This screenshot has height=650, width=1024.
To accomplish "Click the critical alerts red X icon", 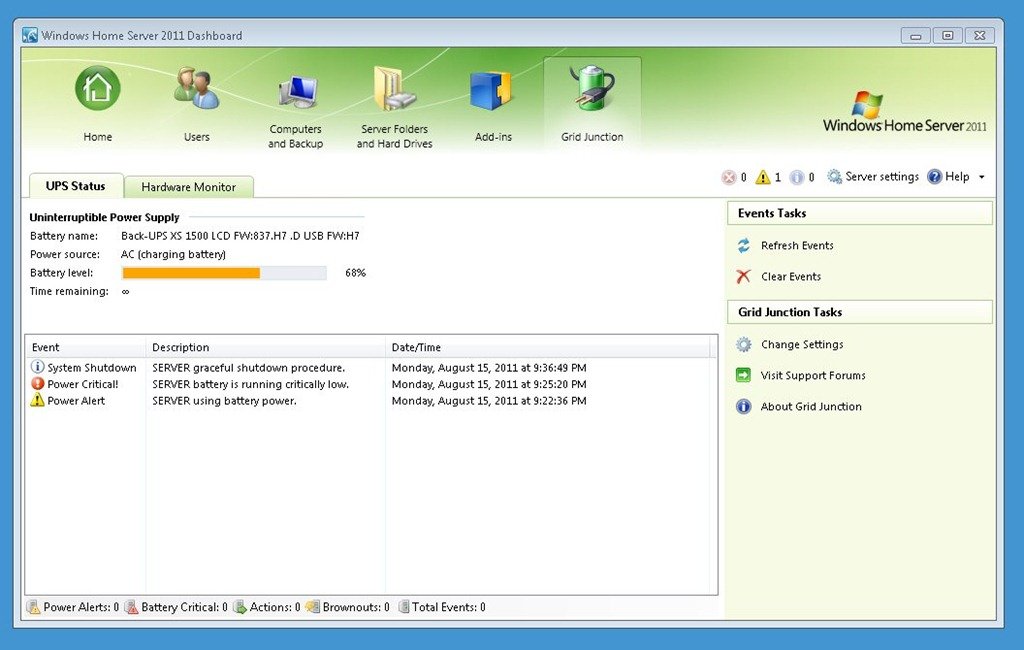I will 729,177.
